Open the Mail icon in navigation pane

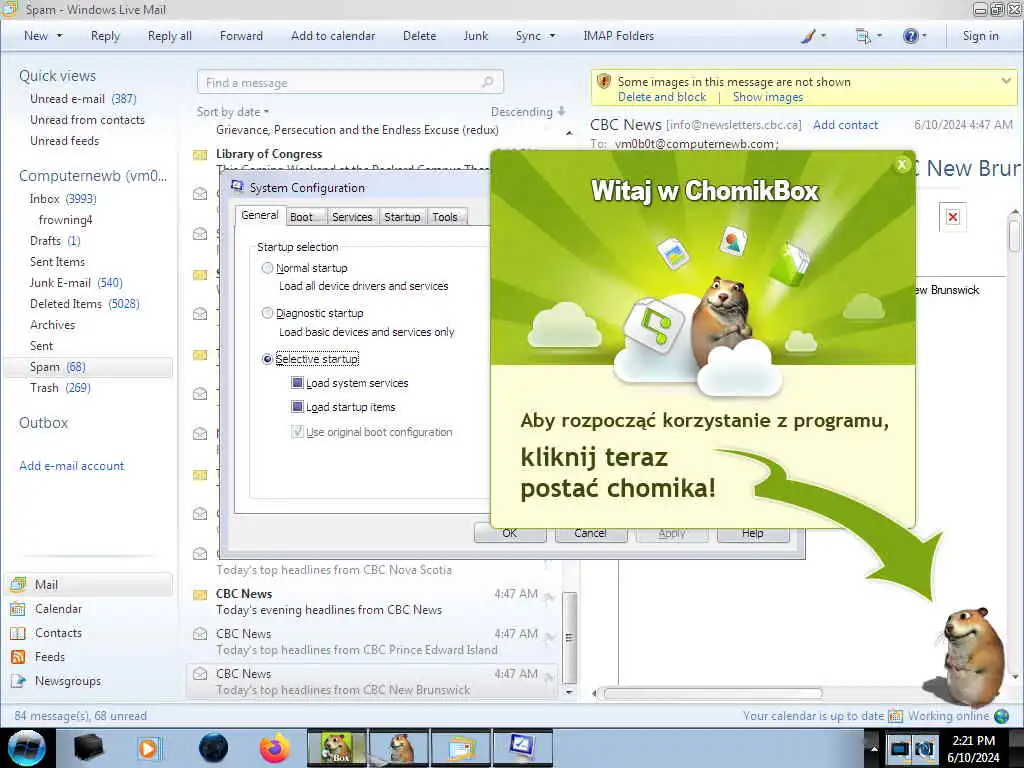tap(18, 584)
